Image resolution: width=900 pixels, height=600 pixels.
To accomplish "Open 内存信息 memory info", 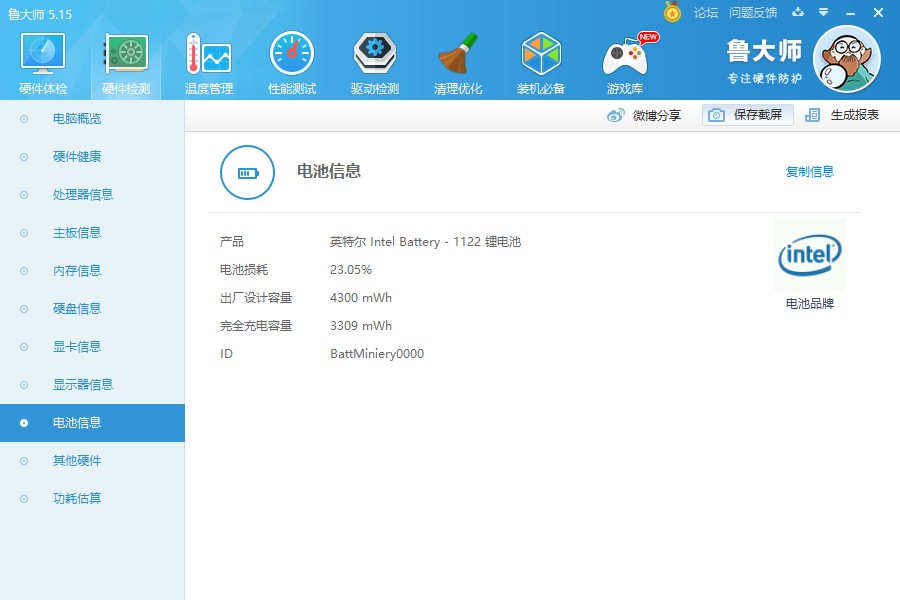I will pos(77,270).
